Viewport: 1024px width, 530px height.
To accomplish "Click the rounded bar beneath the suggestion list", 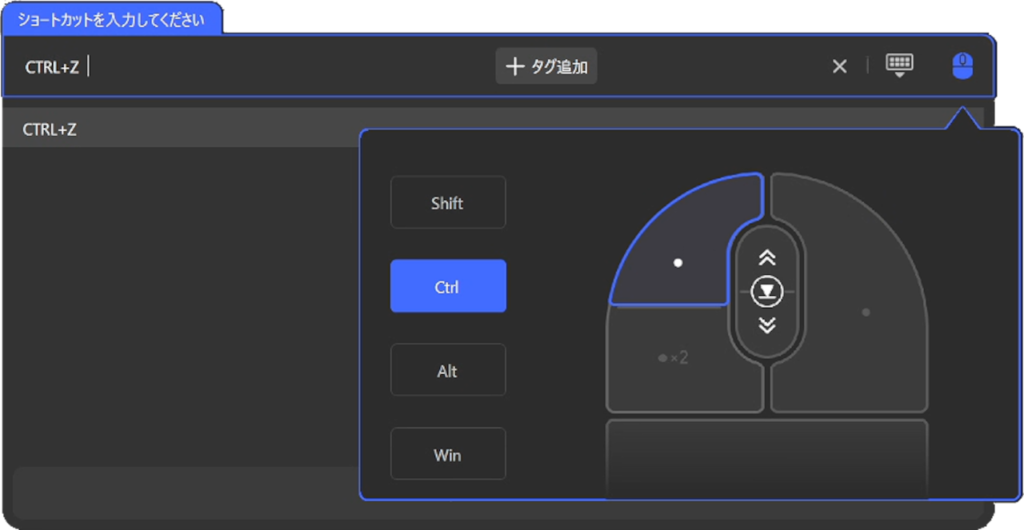I will coord(180,490).
